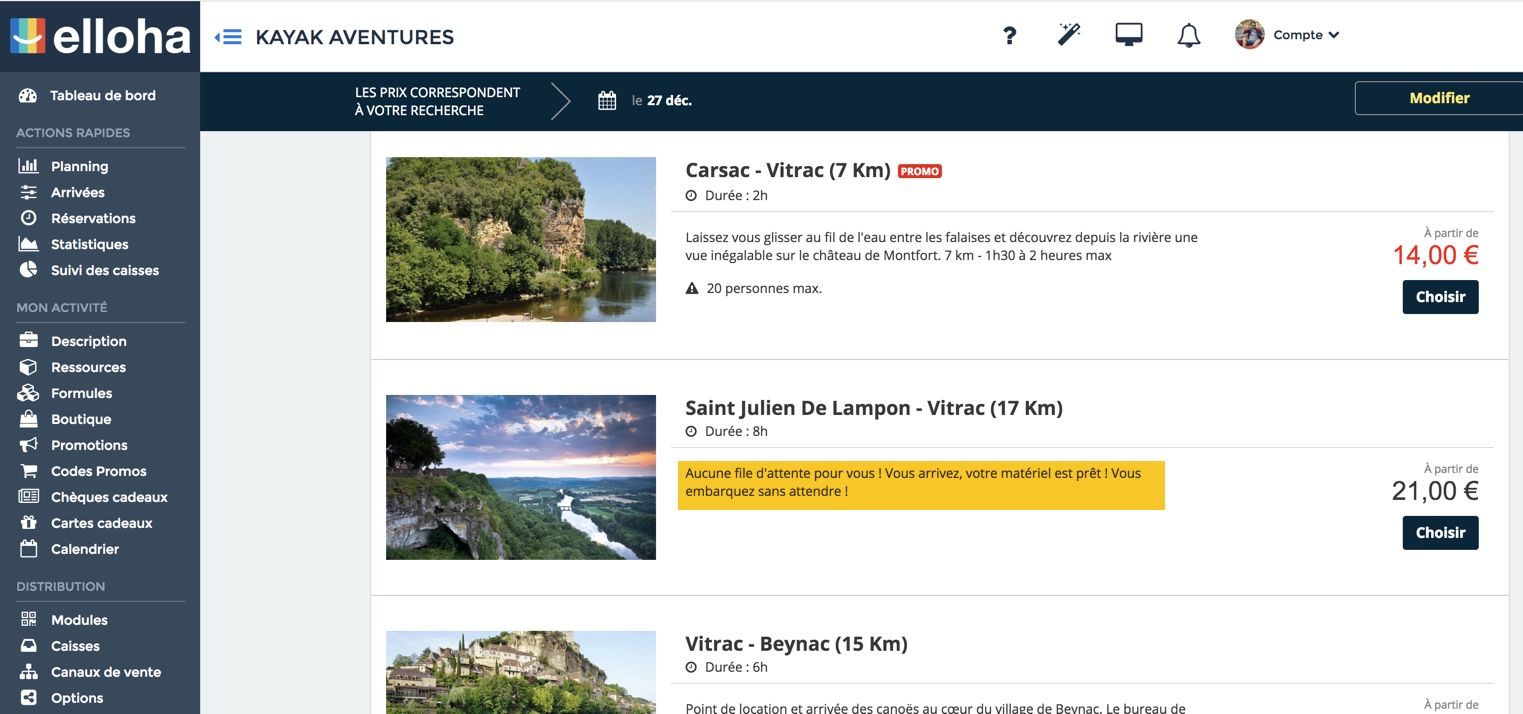Image resolution: width=1523 pixels, height=714 pixels.
Task: Click Vitrac - Beynac village photo
Action: click(x=521, y=672)
